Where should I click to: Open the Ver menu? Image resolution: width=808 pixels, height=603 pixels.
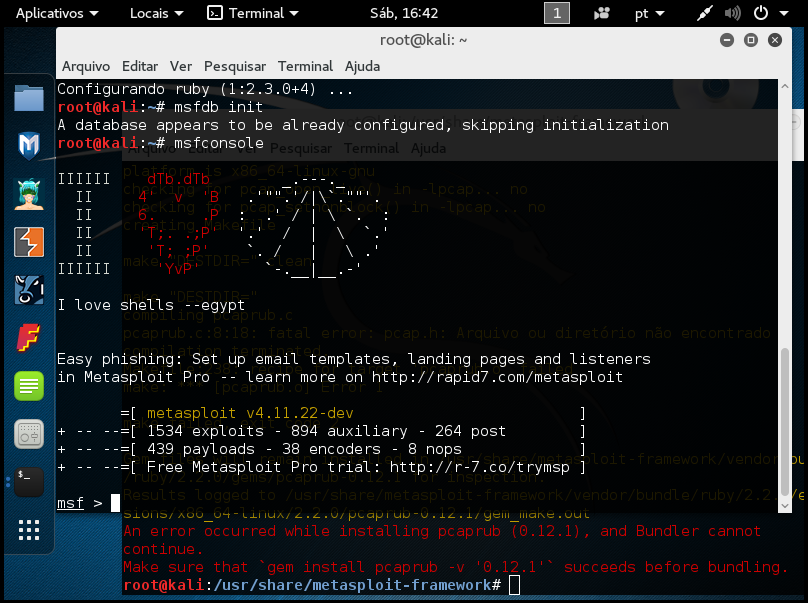coord(181,66)
